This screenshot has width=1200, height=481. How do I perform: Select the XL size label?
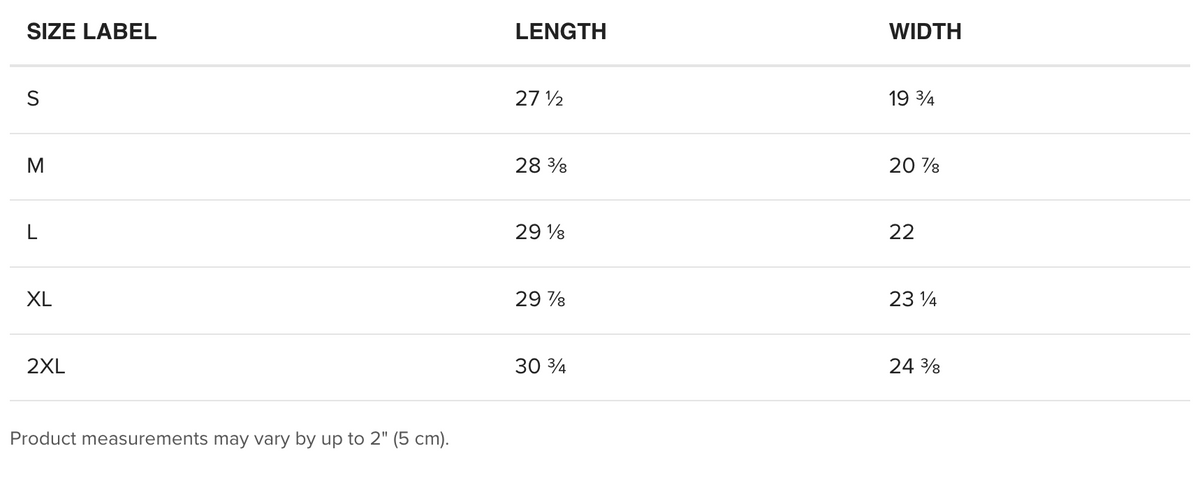click(39, 300)
